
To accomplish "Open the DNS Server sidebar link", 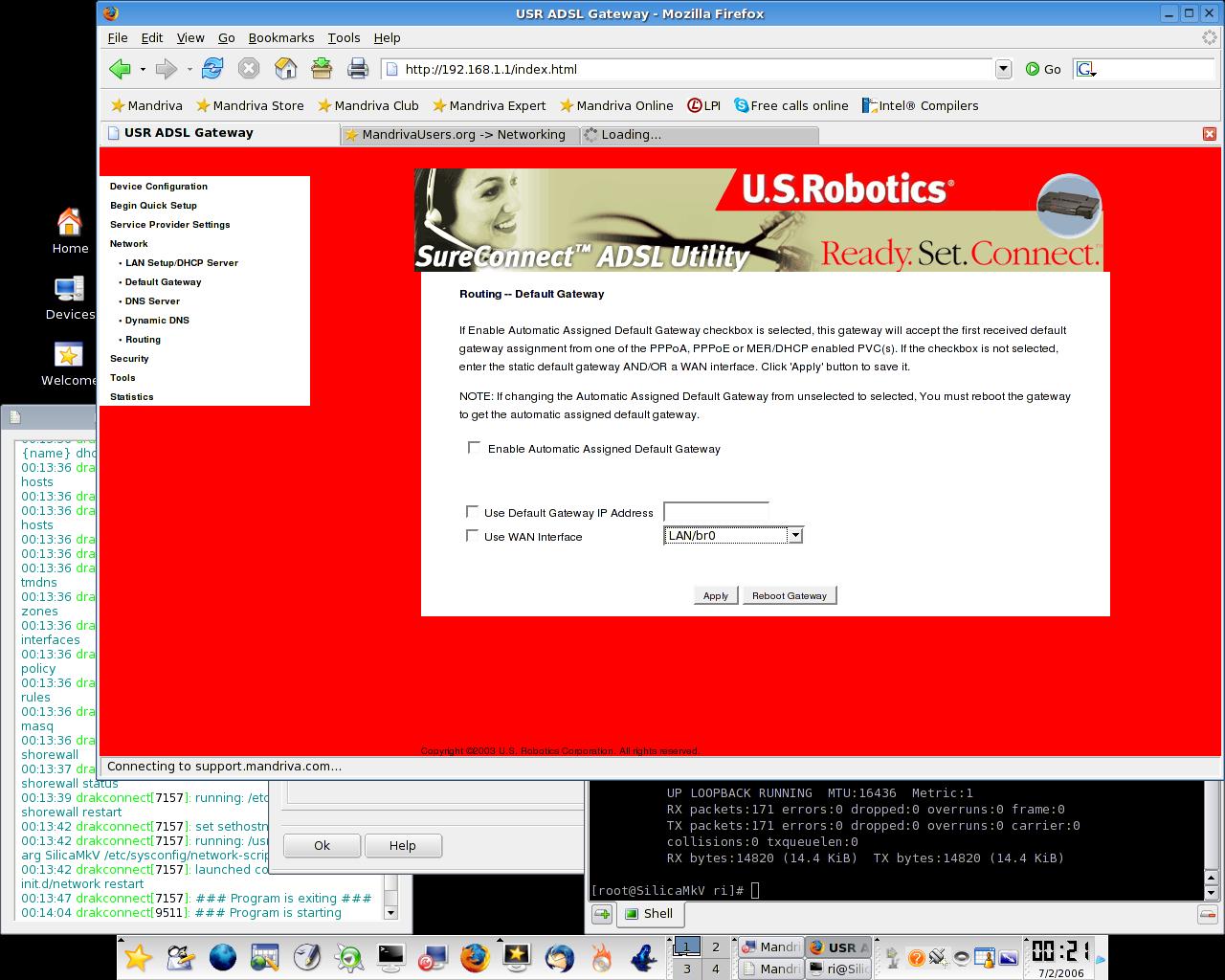I will 153,301.
